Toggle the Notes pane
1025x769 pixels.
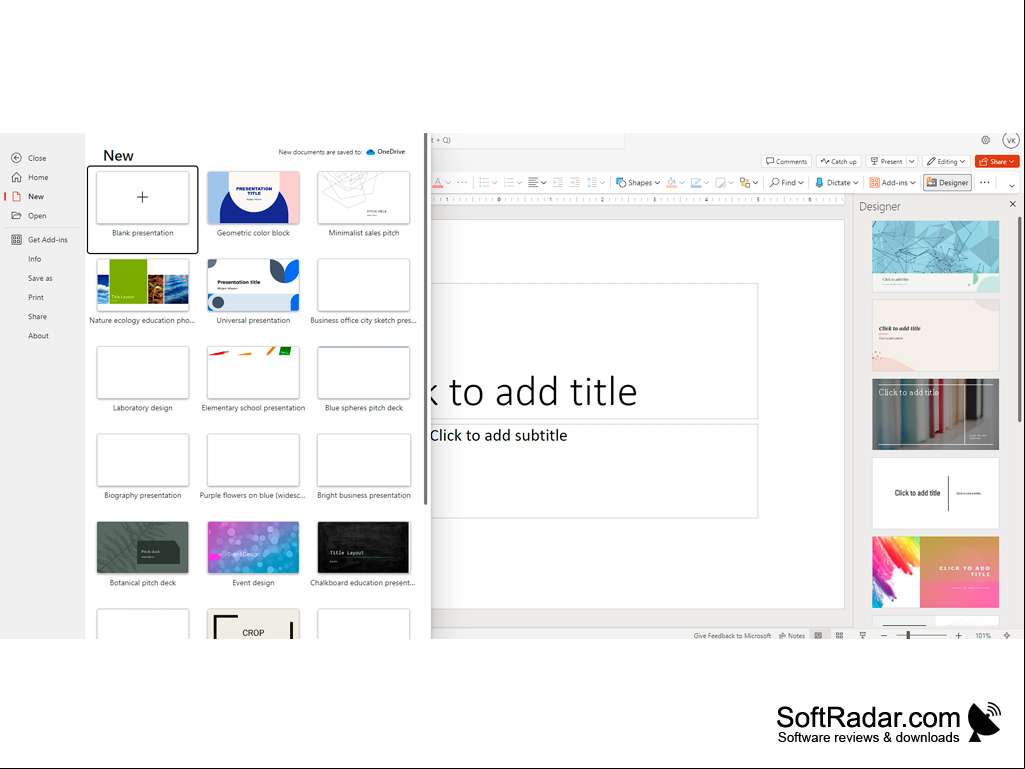click(x=792, y=636)
